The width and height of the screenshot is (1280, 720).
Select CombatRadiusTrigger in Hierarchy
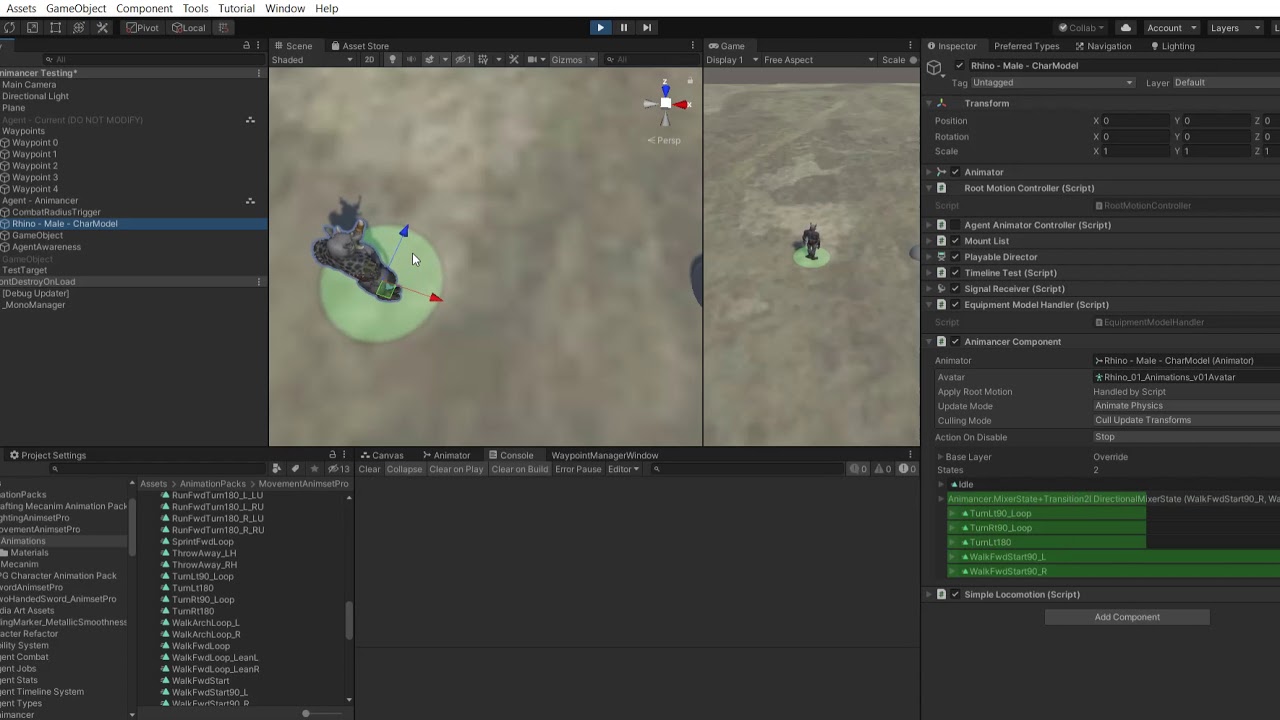click(x=56, y=212)
